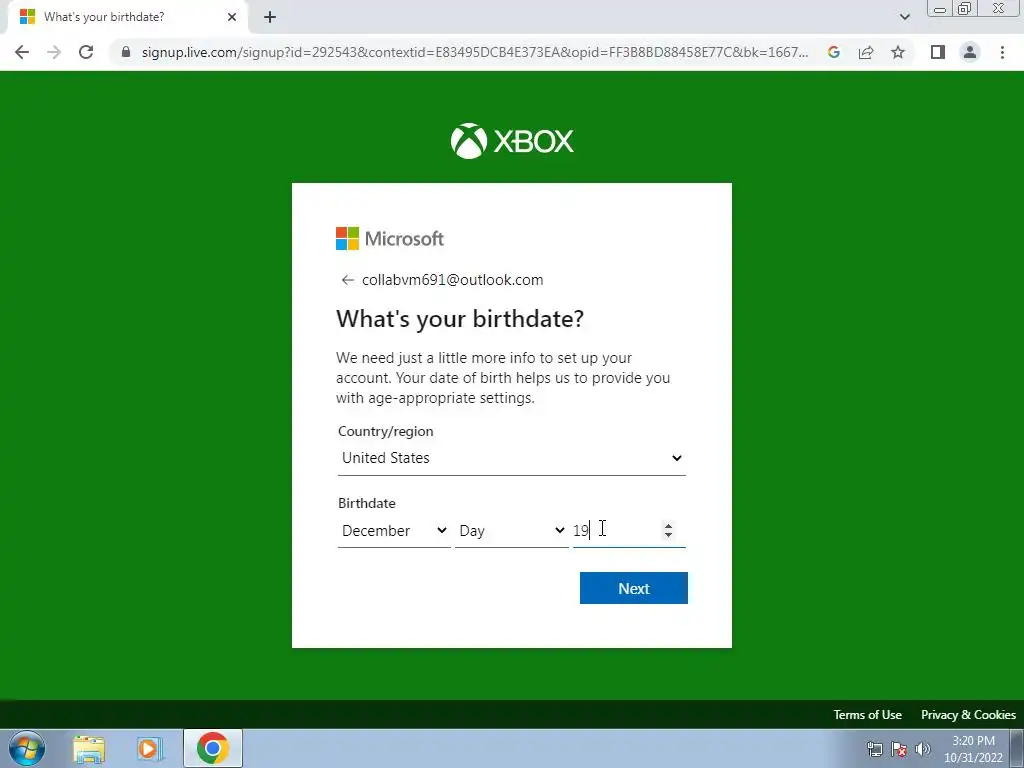Increase year with up stepper arrow
Viewport: 1024px width, 768px height.
[x=668, y=525]
